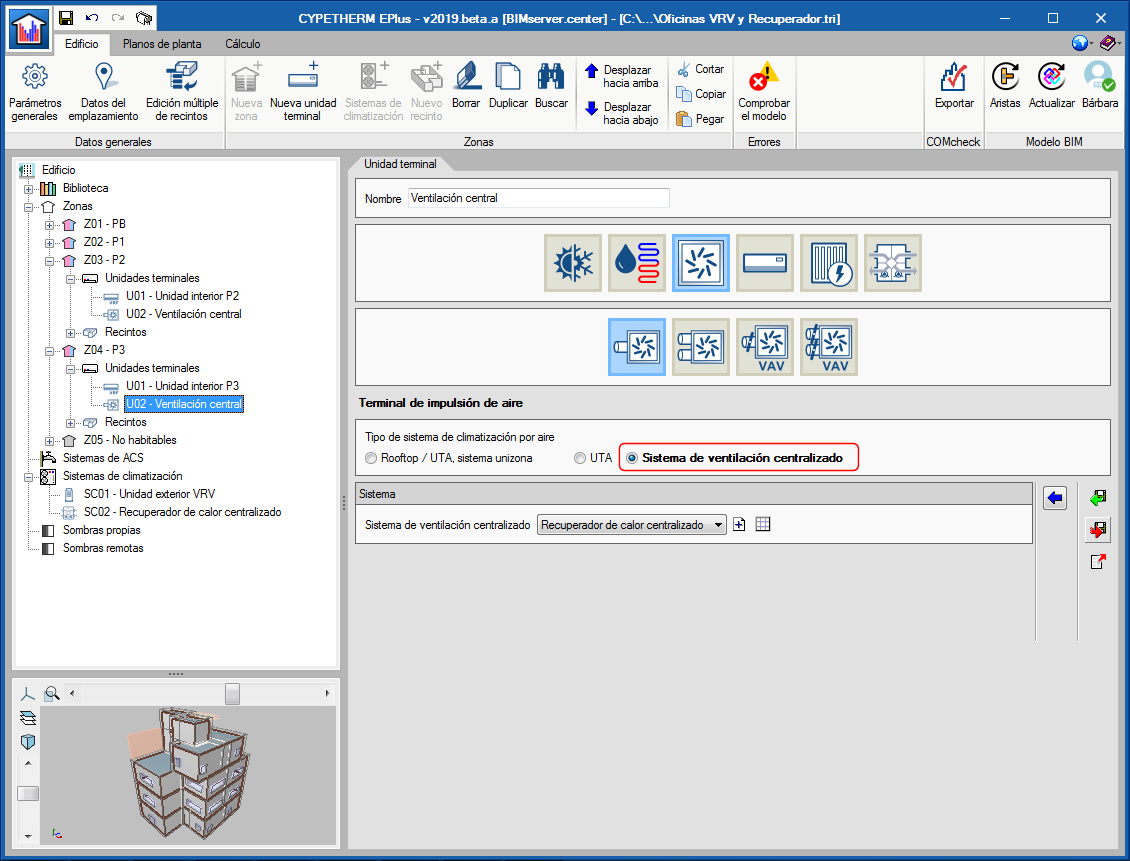Screen dimensions: 1130x861
Task: Open Parámetros generales settings
Action: click(35, 92)
